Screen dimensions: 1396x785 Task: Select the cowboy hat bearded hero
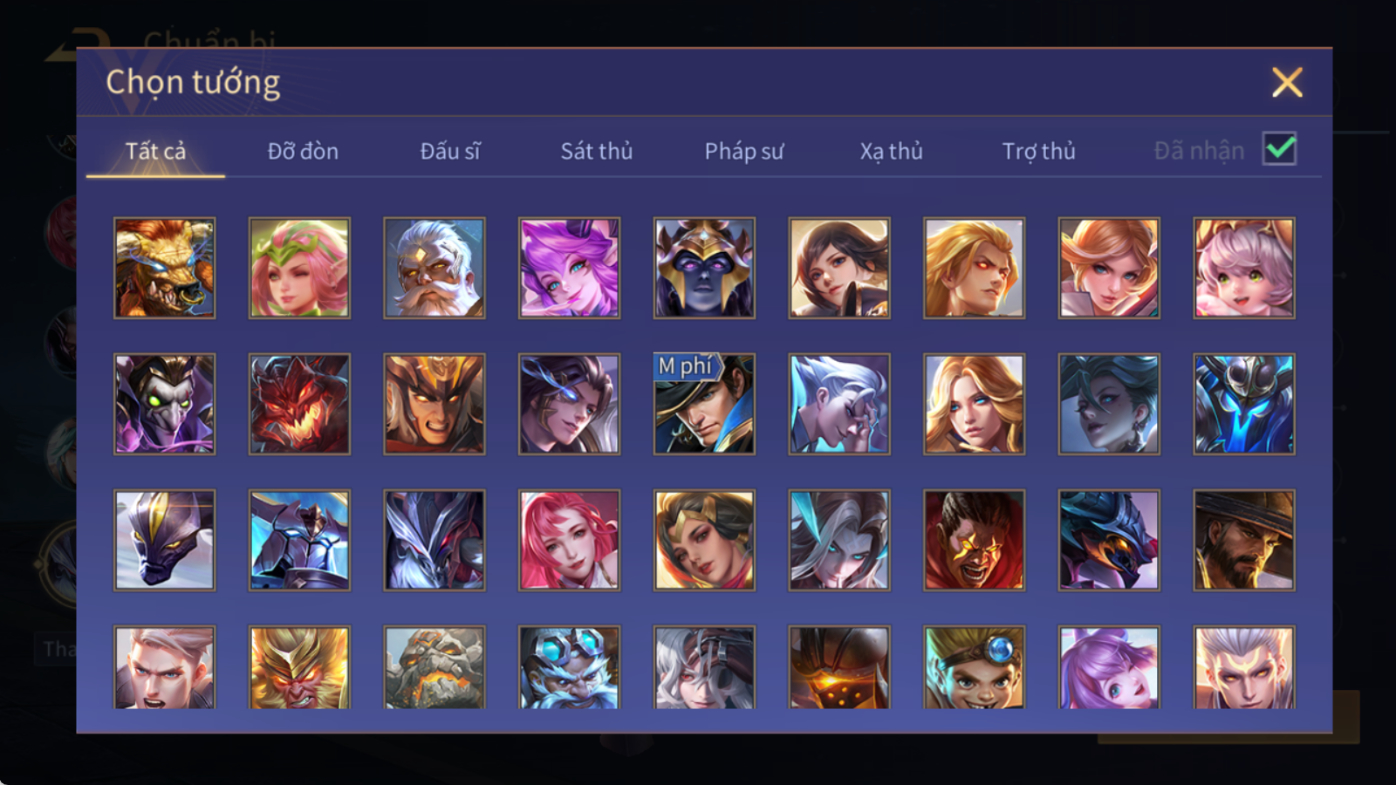1244,540
